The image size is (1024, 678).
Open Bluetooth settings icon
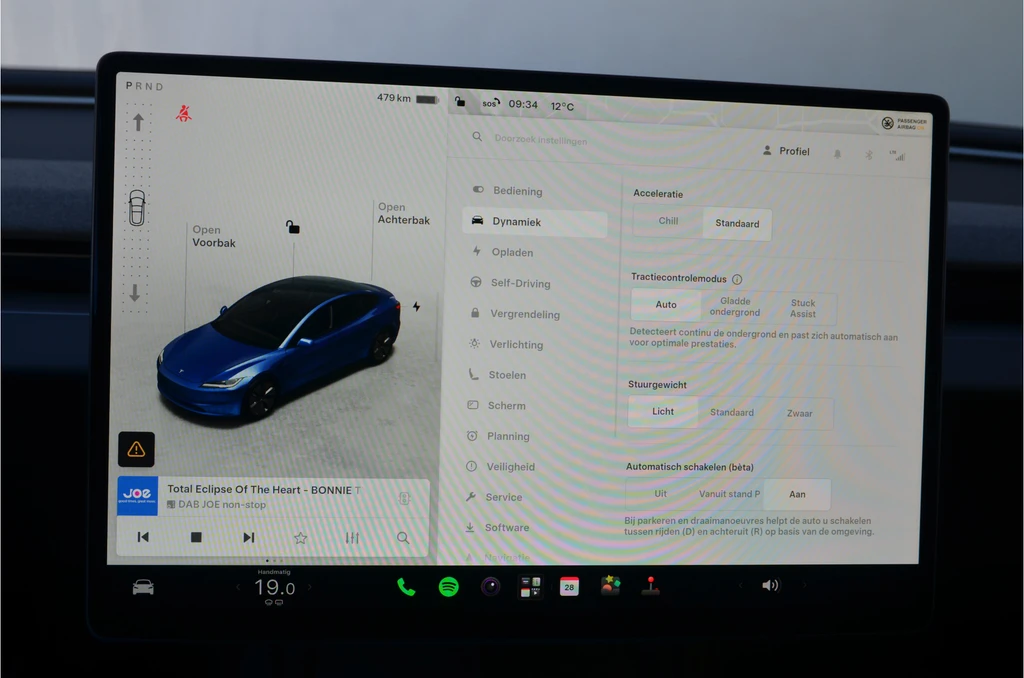(869, 155)
